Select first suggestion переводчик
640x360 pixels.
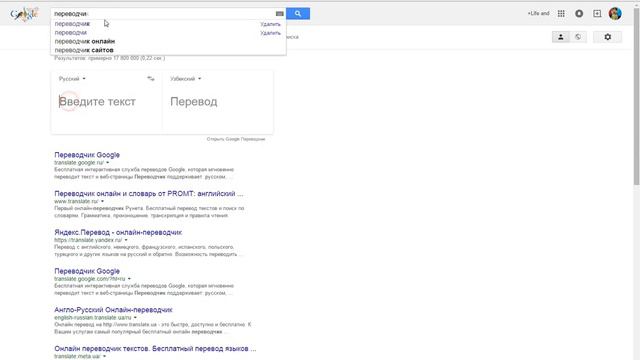[x=72, y=24]
